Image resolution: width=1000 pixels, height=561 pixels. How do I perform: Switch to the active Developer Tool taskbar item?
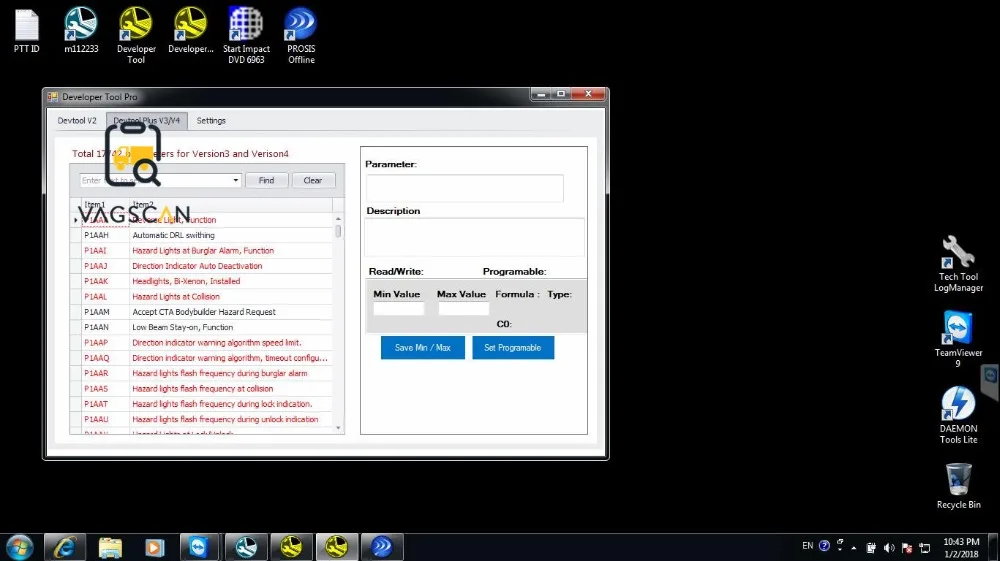[x=336, y=547]
